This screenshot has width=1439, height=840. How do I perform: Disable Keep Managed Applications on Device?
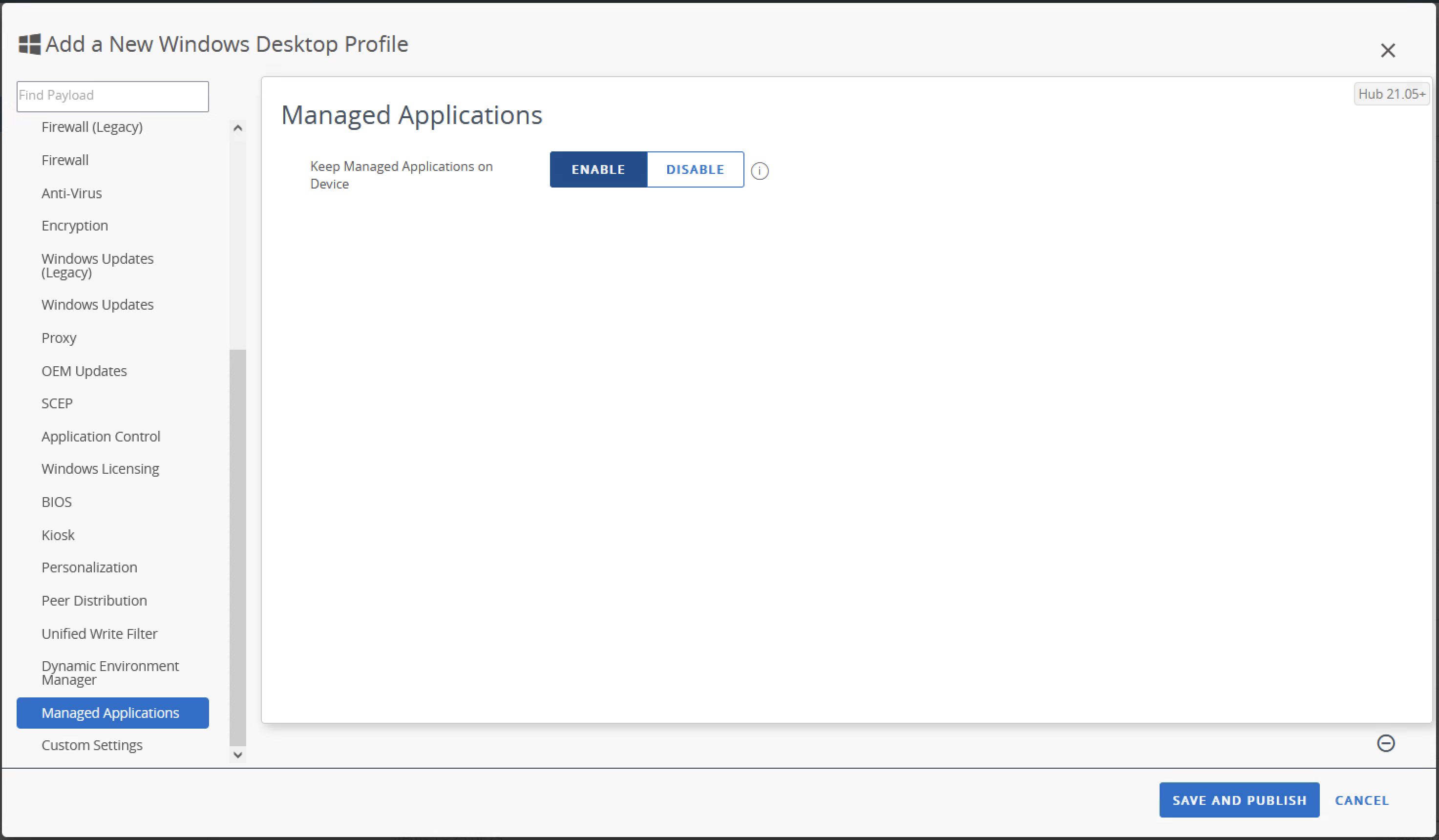(x=695, y=169)
